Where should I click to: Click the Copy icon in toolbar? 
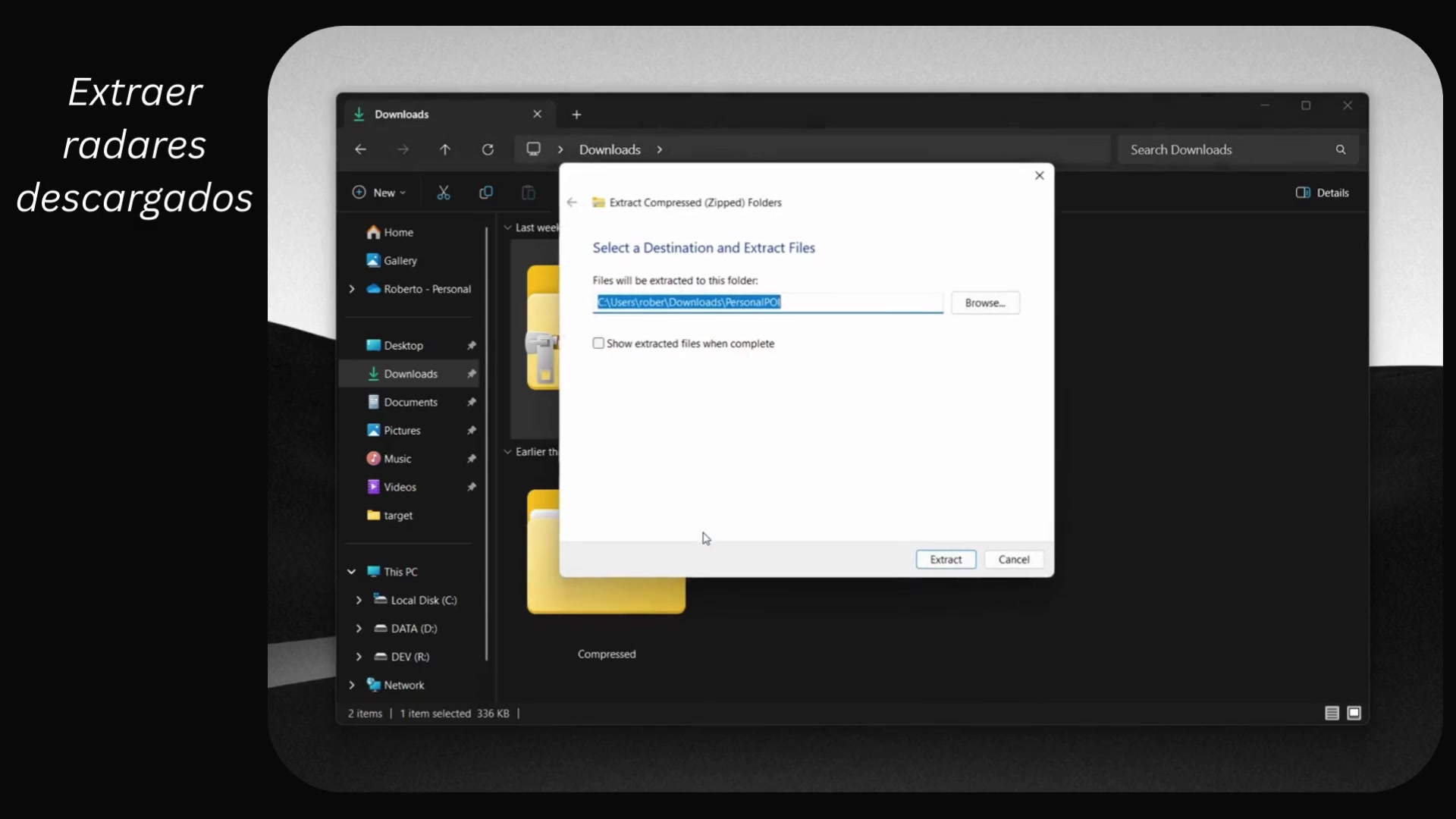[486, 193]
